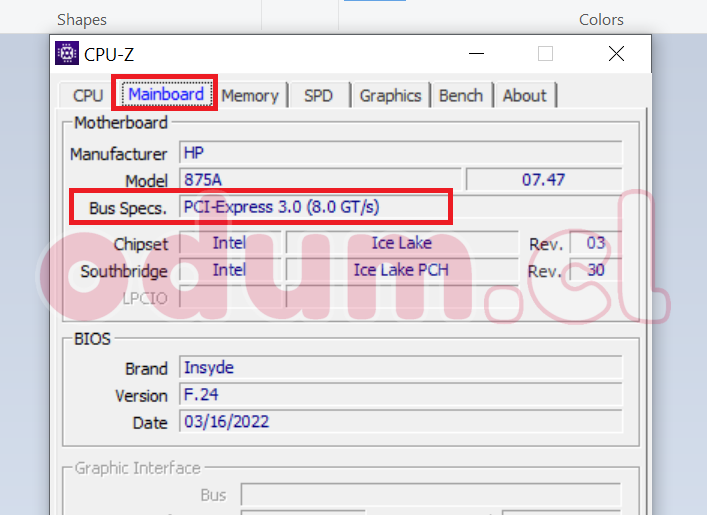
Task: Click the Model field showing 875A
Action: 320,180
